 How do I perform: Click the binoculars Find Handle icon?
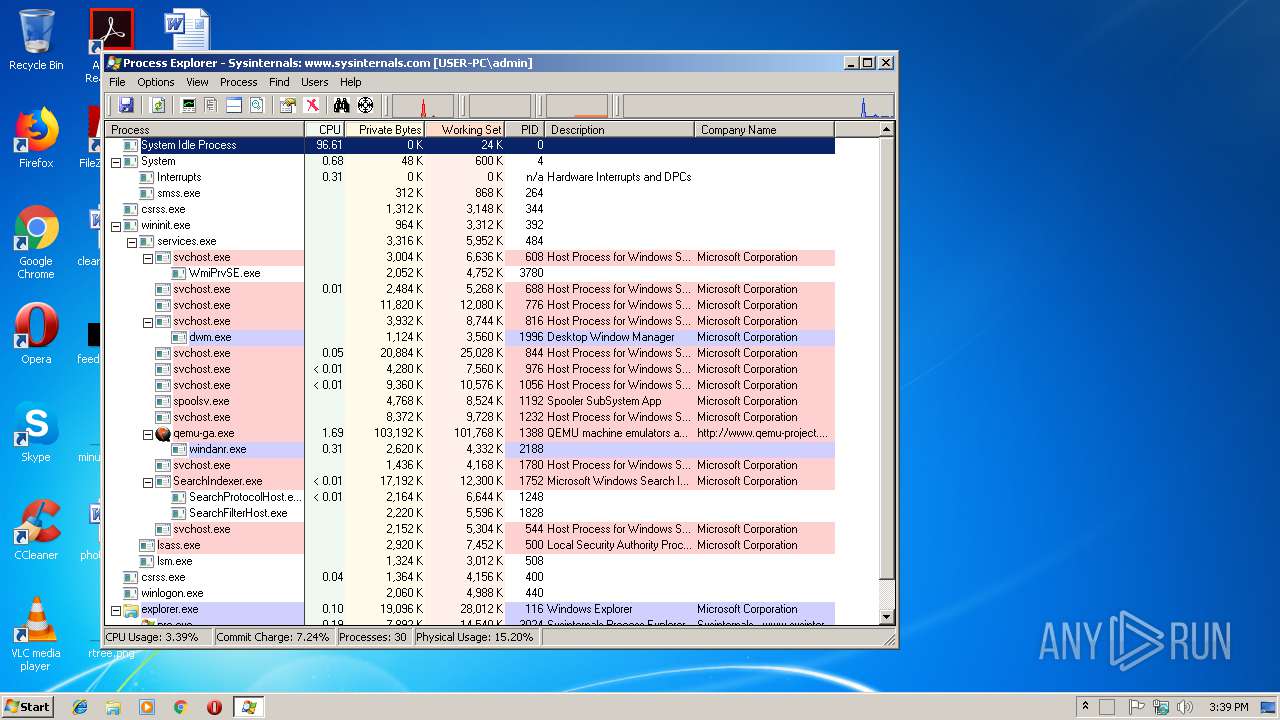341,105
